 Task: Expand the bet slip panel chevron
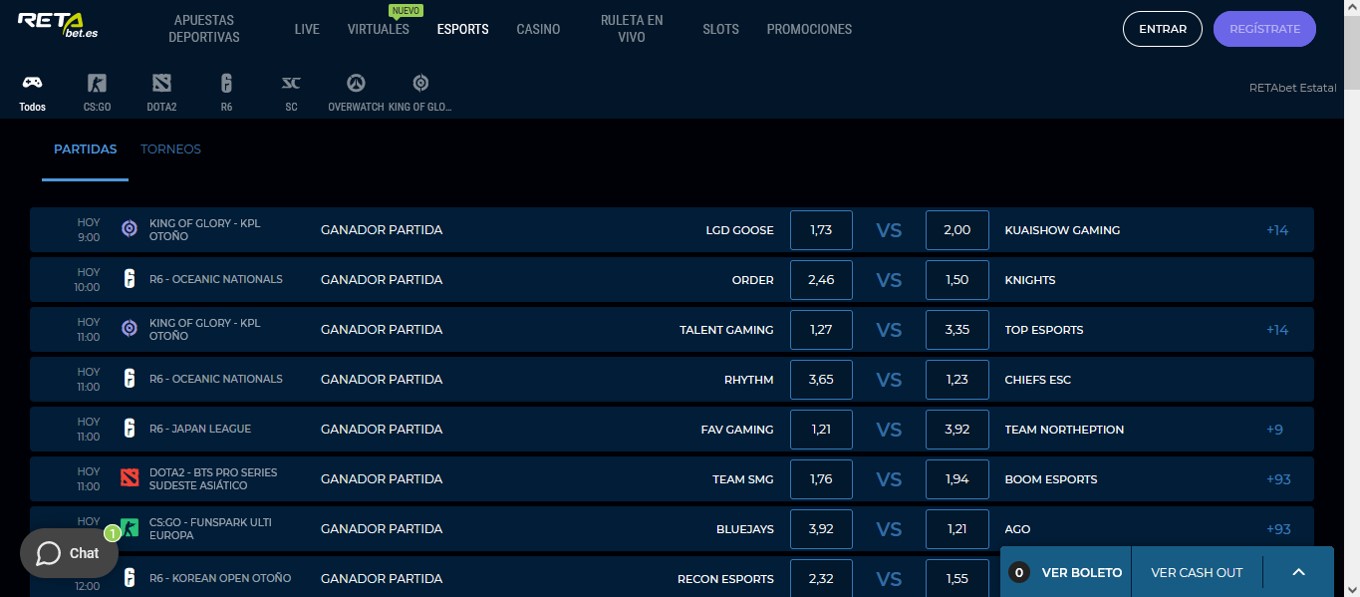click(1298, 572)
